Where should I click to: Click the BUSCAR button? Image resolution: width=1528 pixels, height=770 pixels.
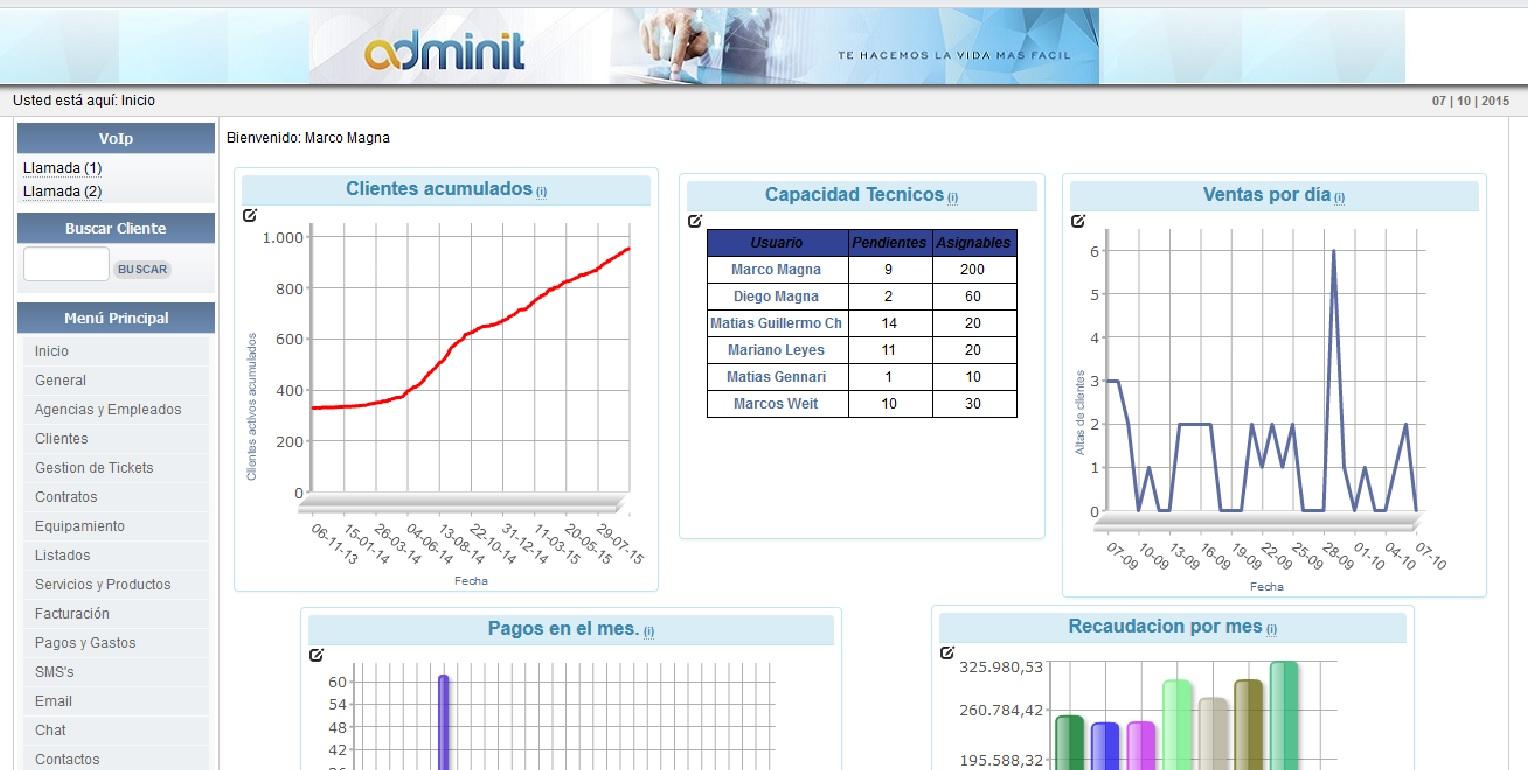pos(142,269)
